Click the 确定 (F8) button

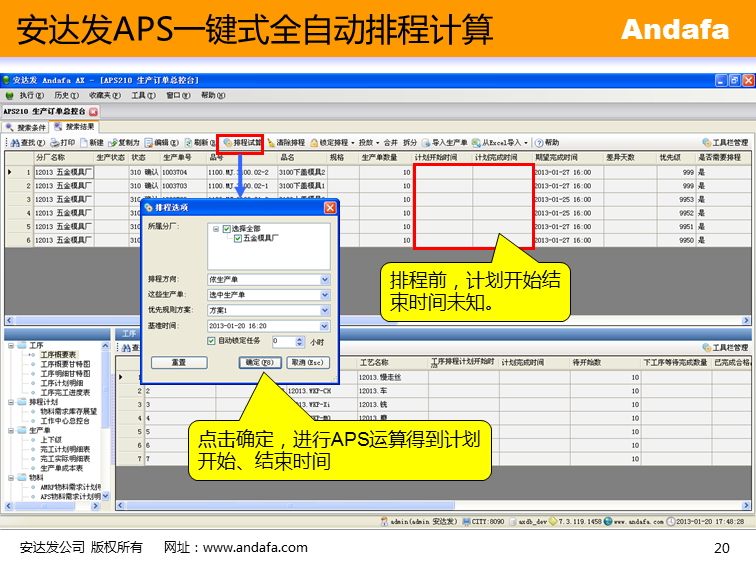point(261,362)
